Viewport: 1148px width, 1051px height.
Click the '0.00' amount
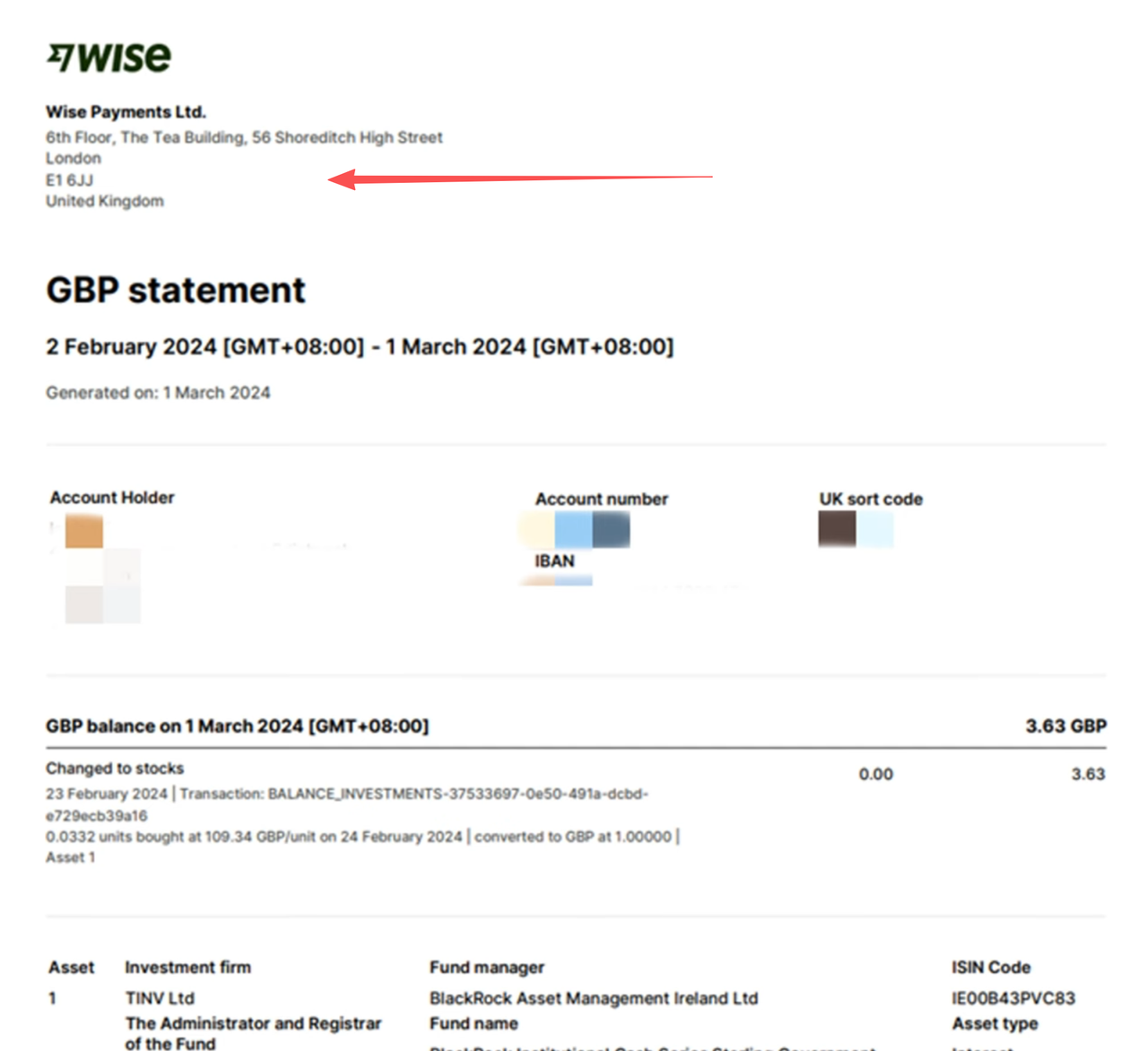(x=876, y=775)
